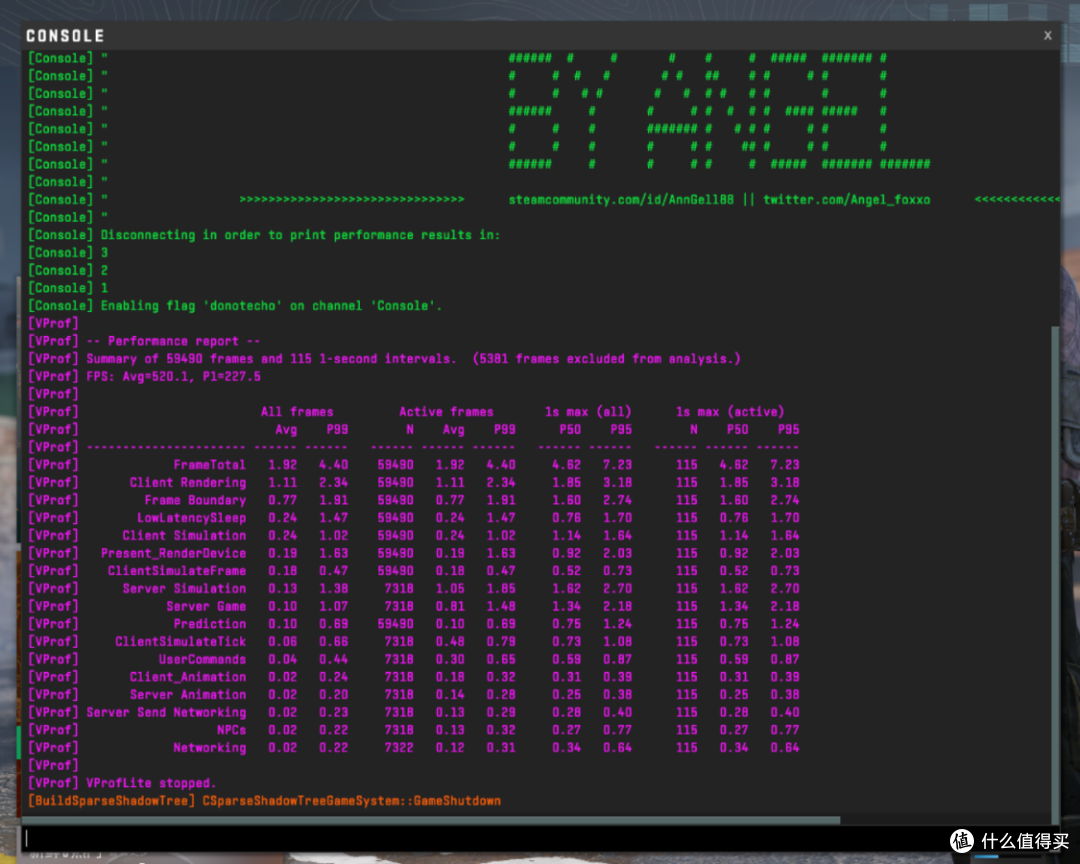Click the Present_RenderDevice row label
The width and height of the screenshot is (1080, 864).
[174, 553]
